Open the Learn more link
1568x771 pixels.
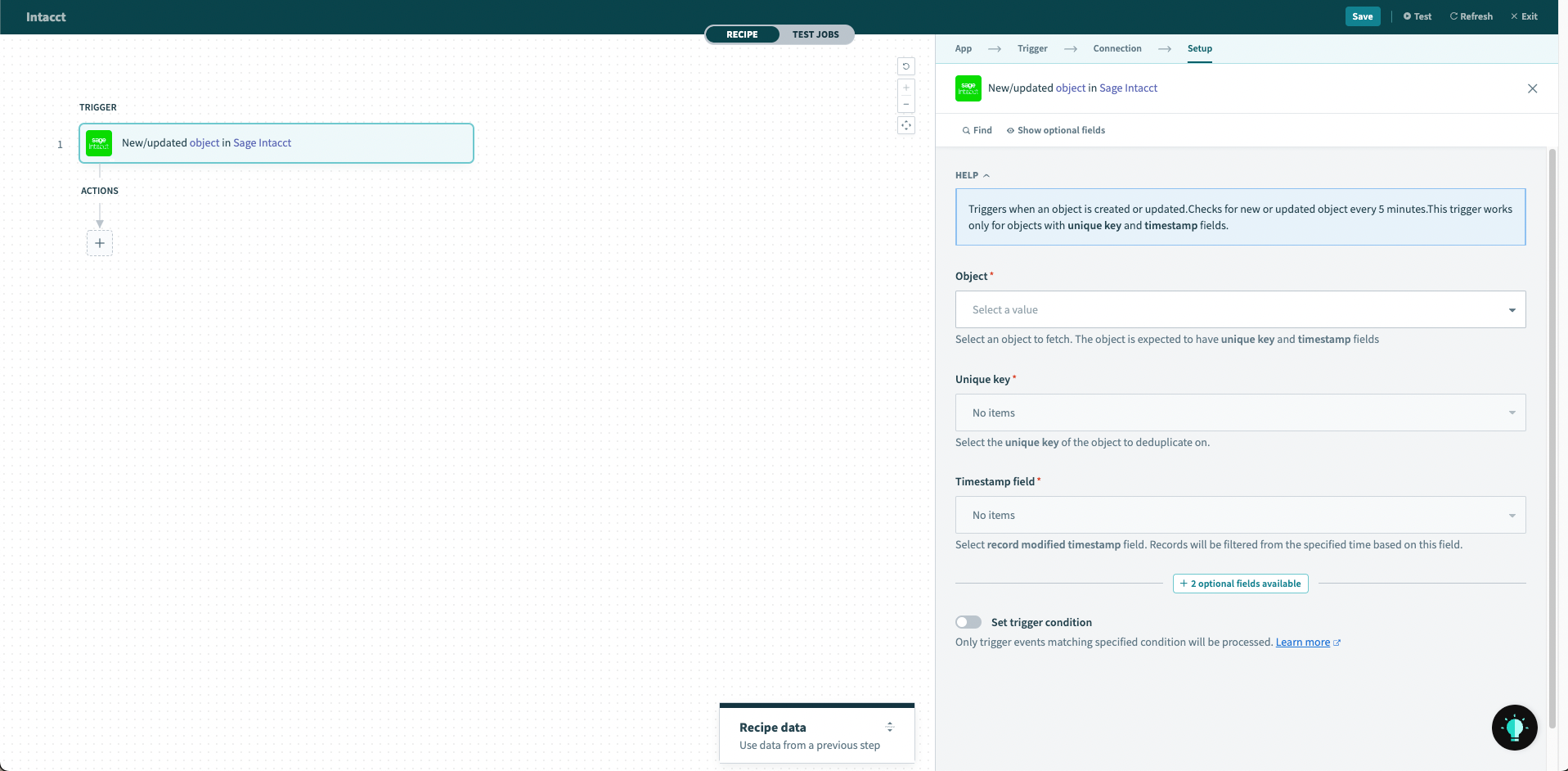pyautogui.click(x=1302, y=642)
